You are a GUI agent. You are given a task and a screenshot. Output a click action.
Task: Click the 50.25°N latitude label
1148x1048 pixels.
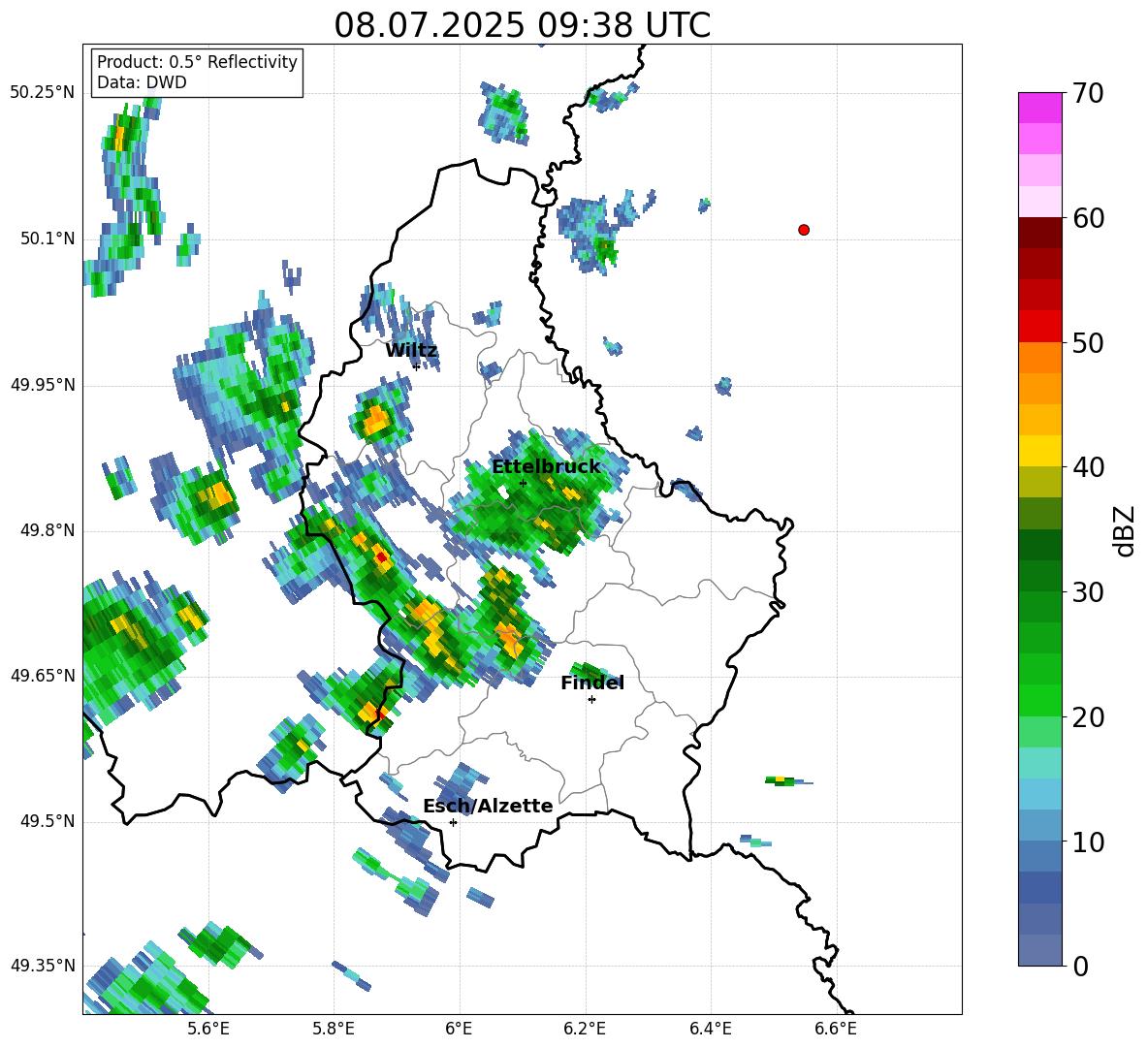coord(43,93)
